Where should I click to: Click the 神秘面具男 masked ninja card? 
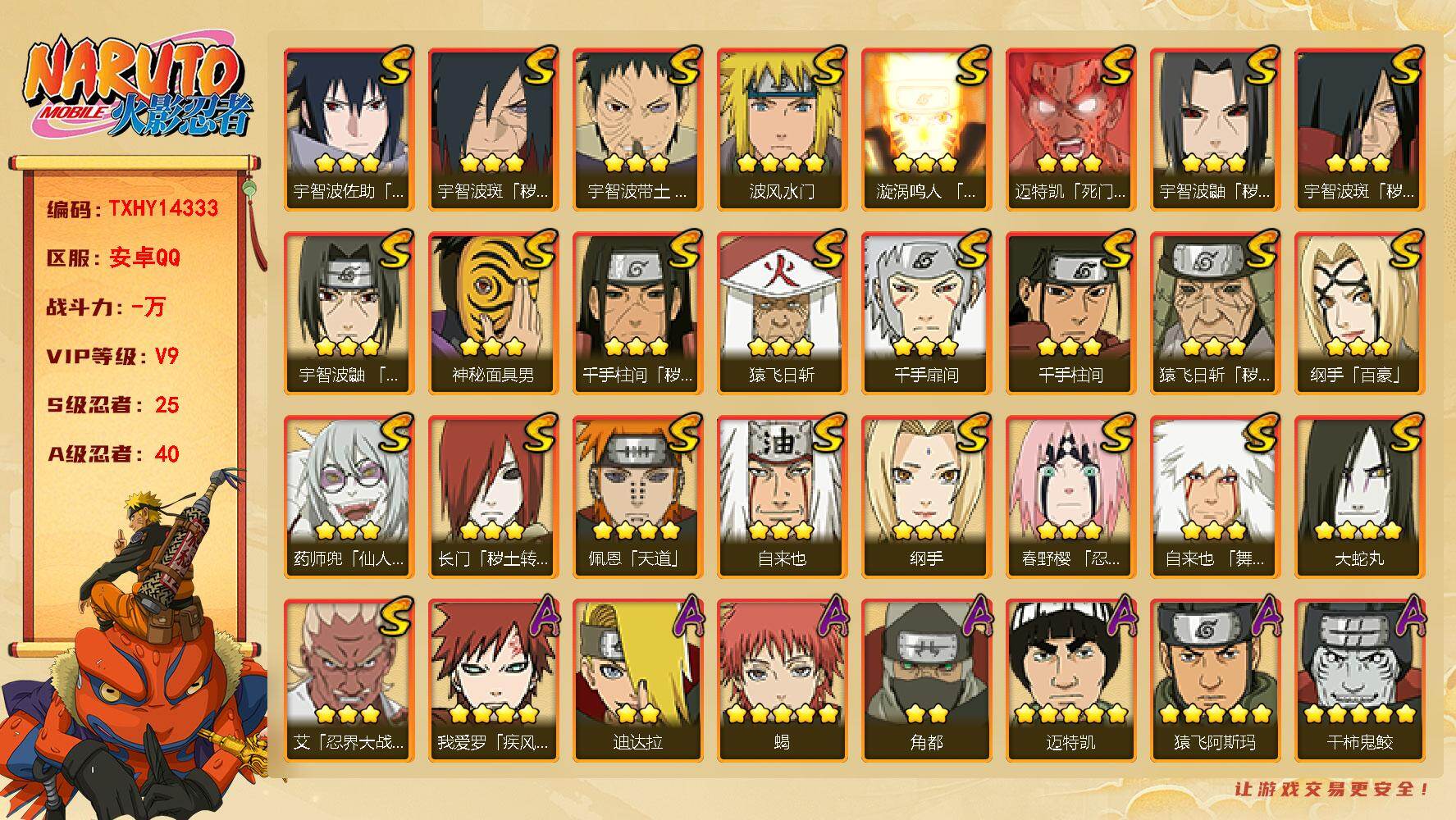(x=493, y=313)
